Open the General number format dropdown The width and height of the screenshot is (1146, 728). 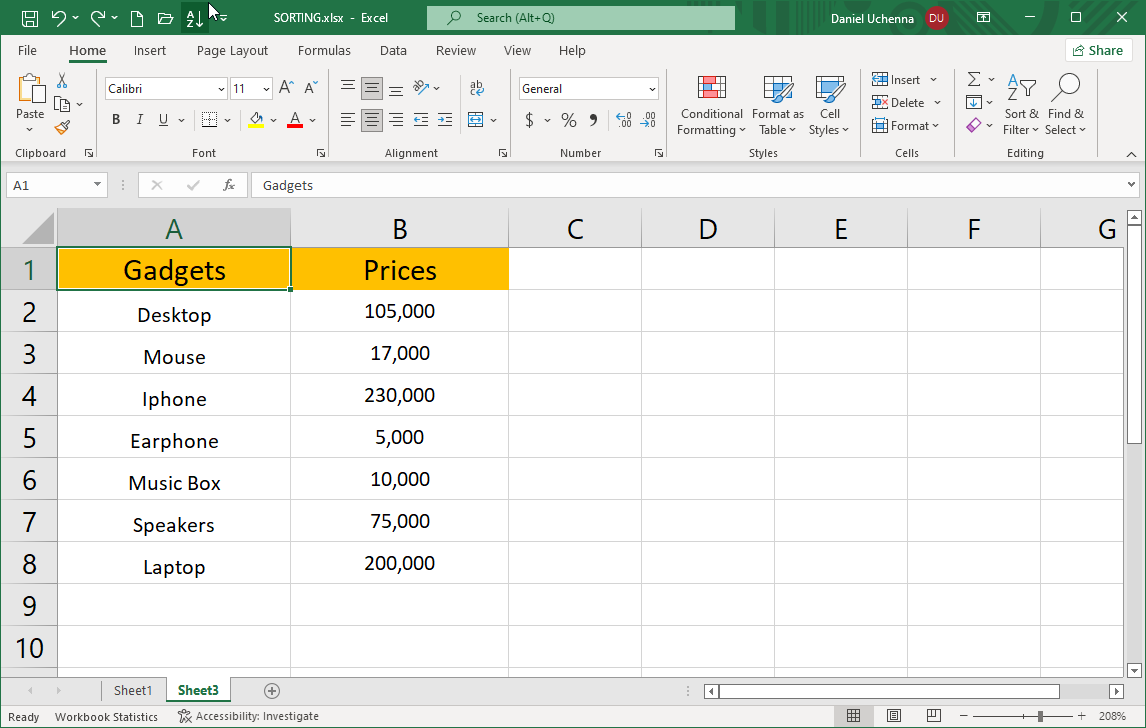pyautogui.click(x=652, y=89)
